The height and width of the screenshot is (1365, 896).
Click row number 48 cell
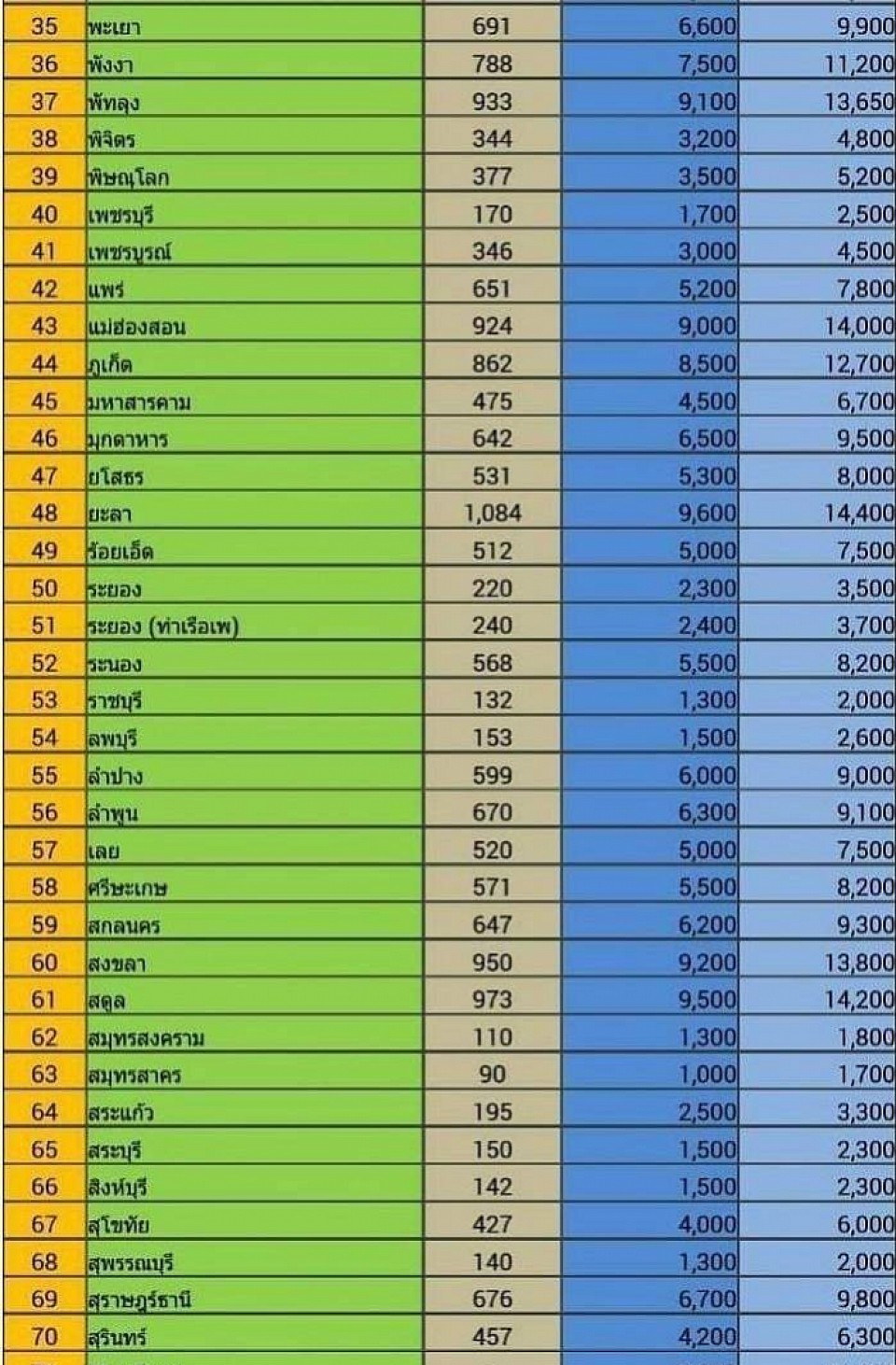coord(44,514)
